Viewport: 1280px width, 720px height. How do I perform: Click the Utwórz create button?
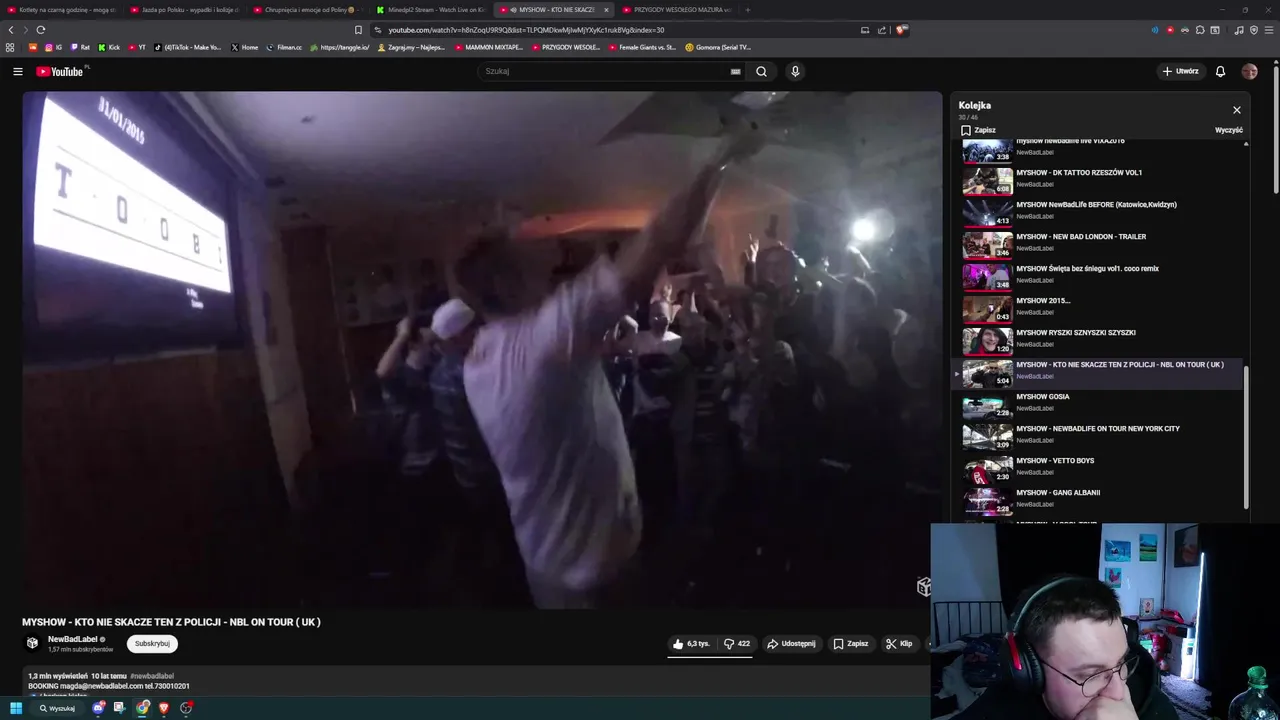click(x=1180, y=71)
